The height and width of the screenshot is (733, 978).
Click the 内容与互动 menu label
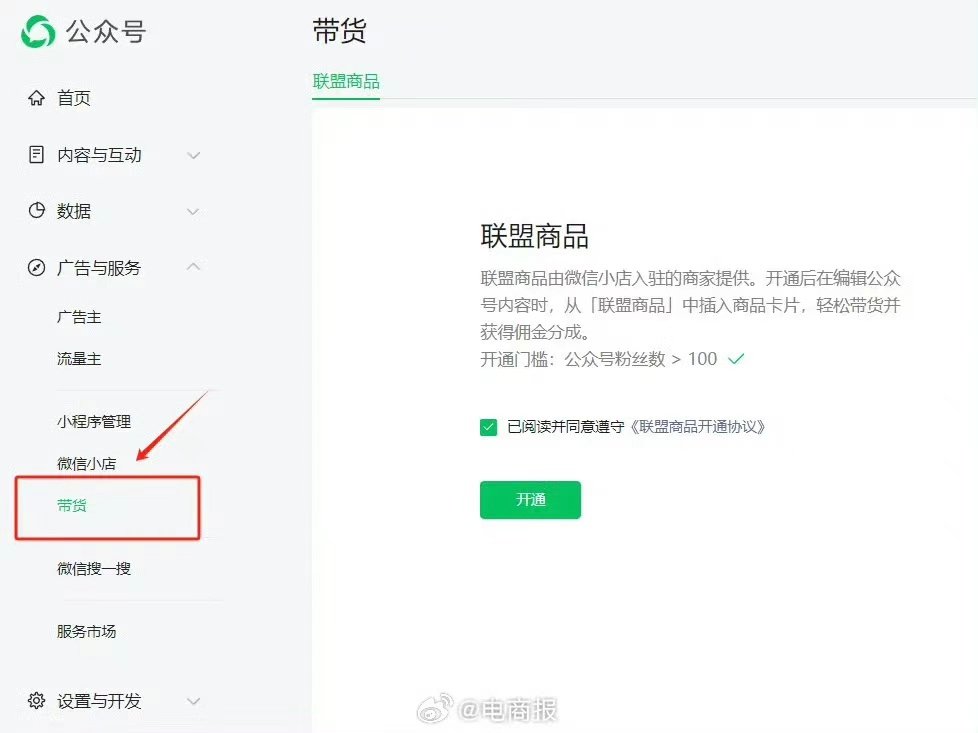click(99, 155)
